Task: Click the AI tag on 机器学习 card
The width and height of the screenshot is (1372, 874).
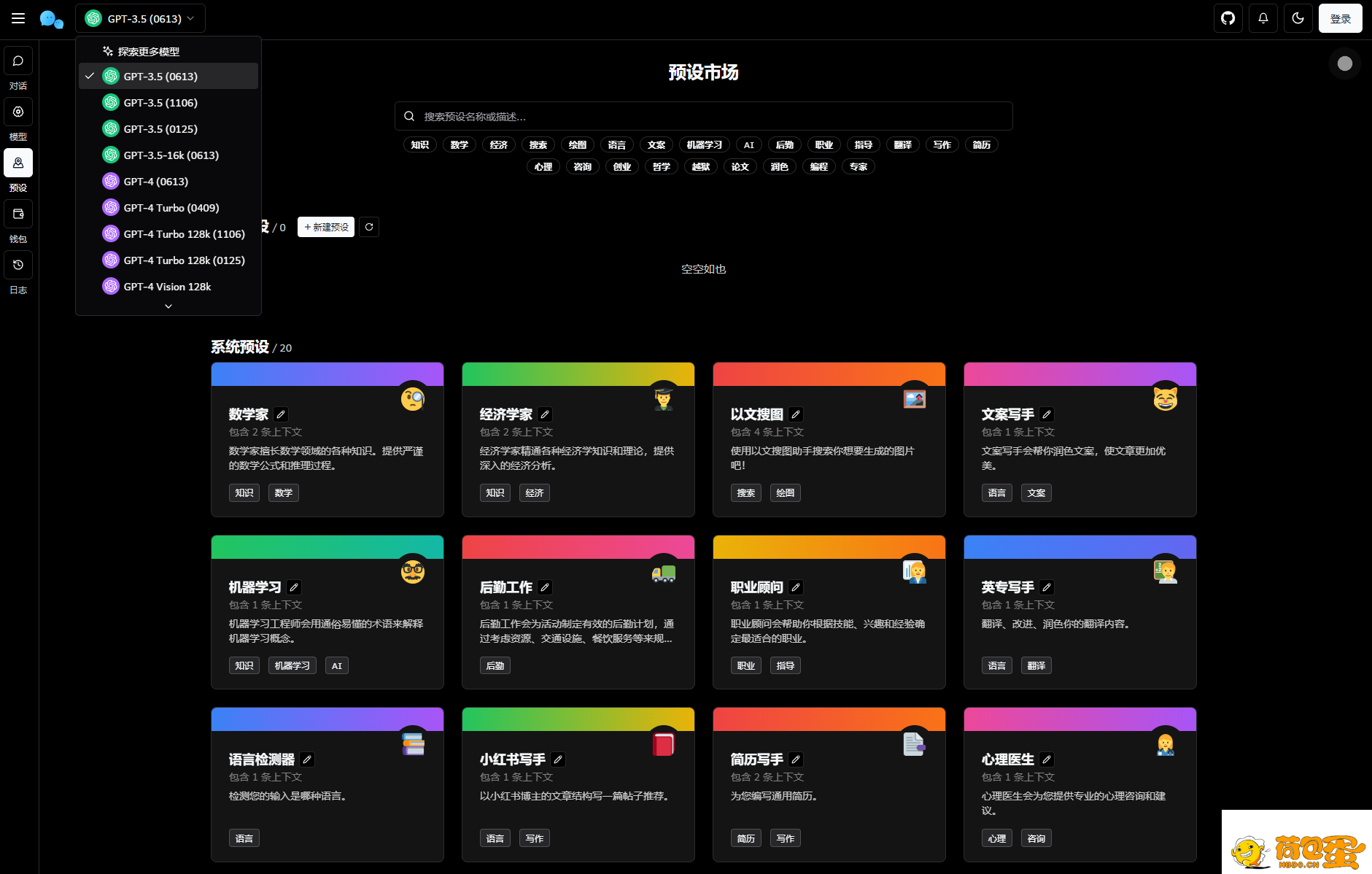Action: 337,665
